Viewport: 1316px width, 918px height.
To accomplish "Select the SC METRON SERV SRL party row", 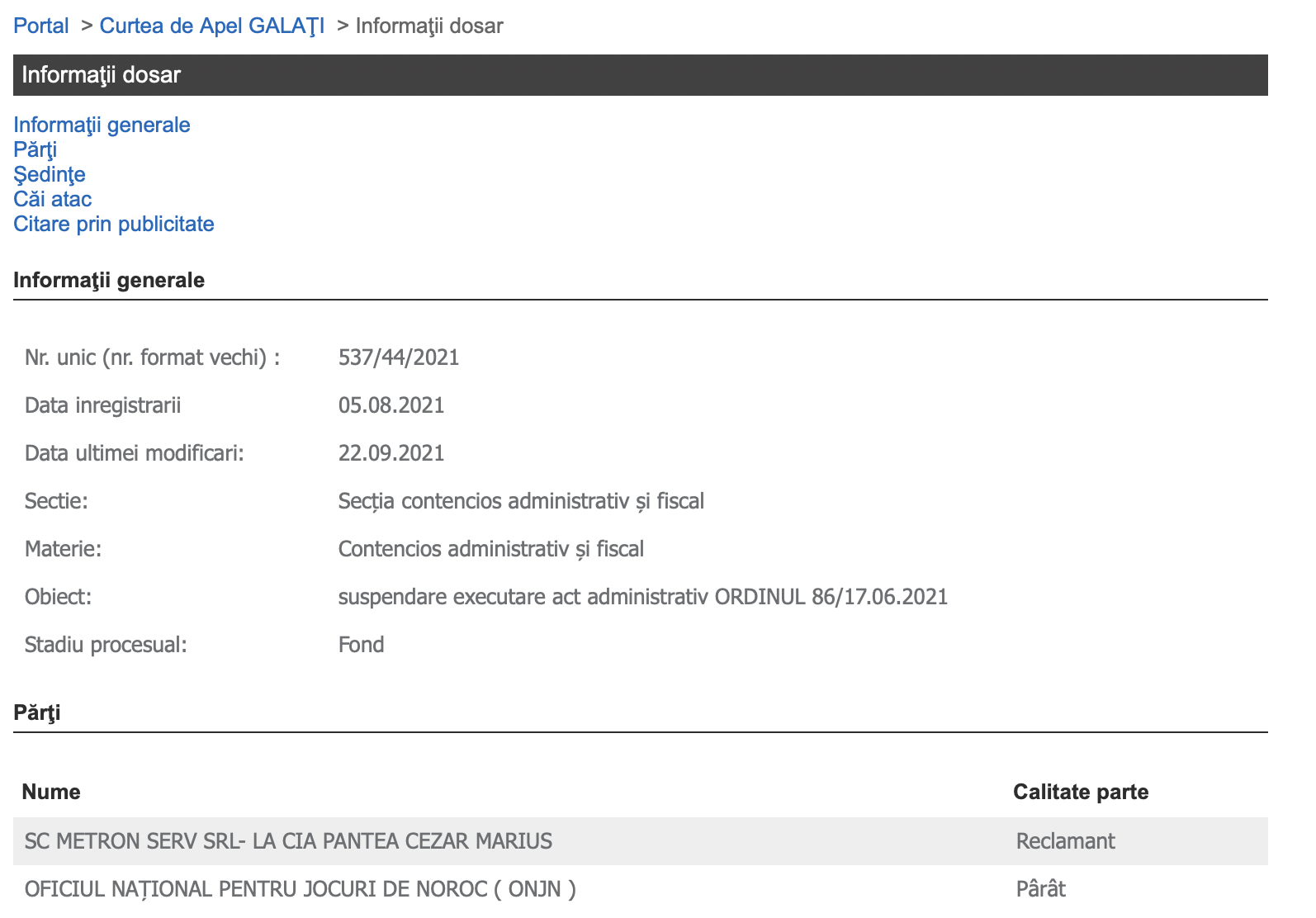I will click(x=641, y=841).
